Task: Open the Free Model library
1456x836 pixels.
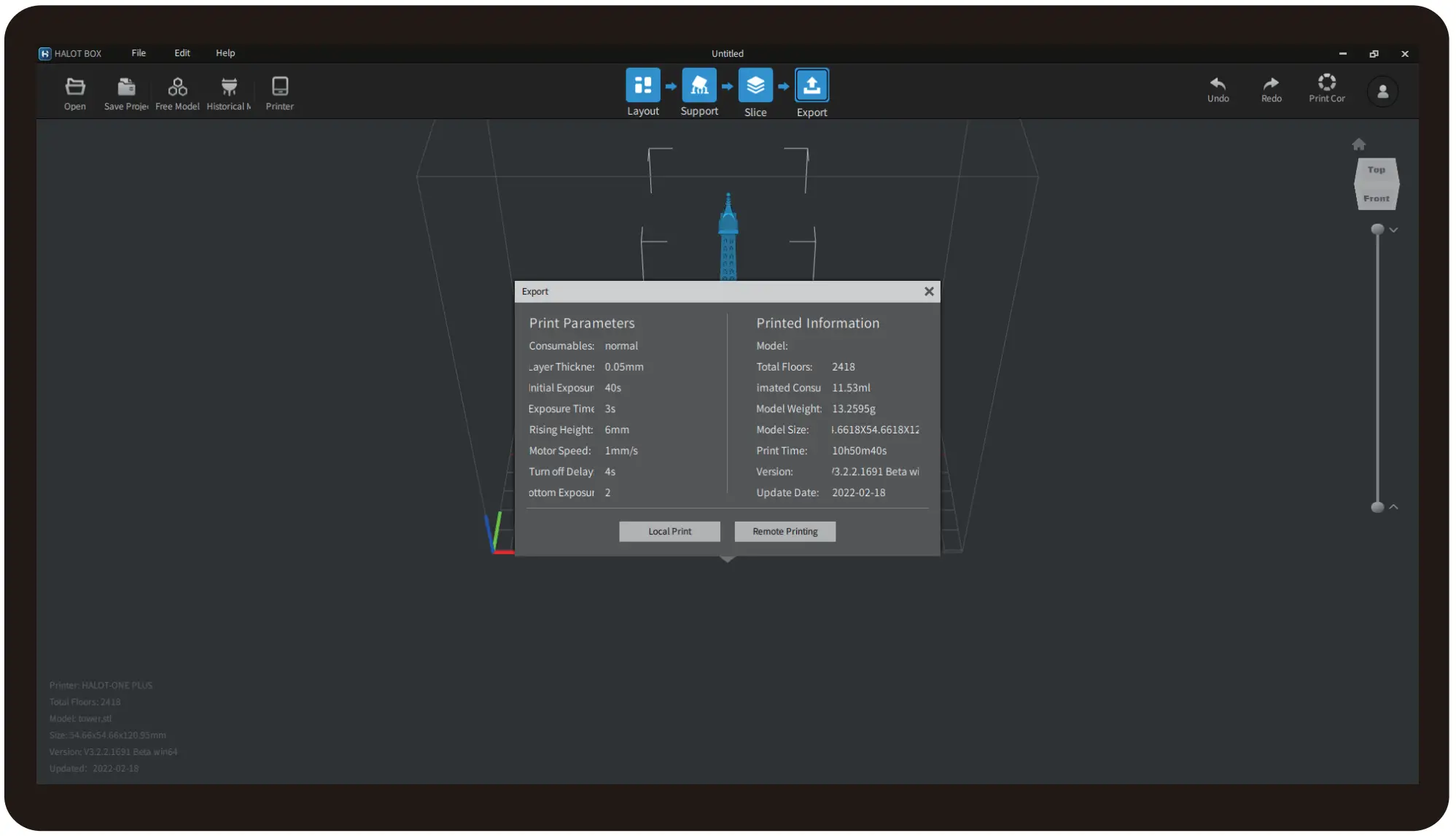Action: click(177, 92)
